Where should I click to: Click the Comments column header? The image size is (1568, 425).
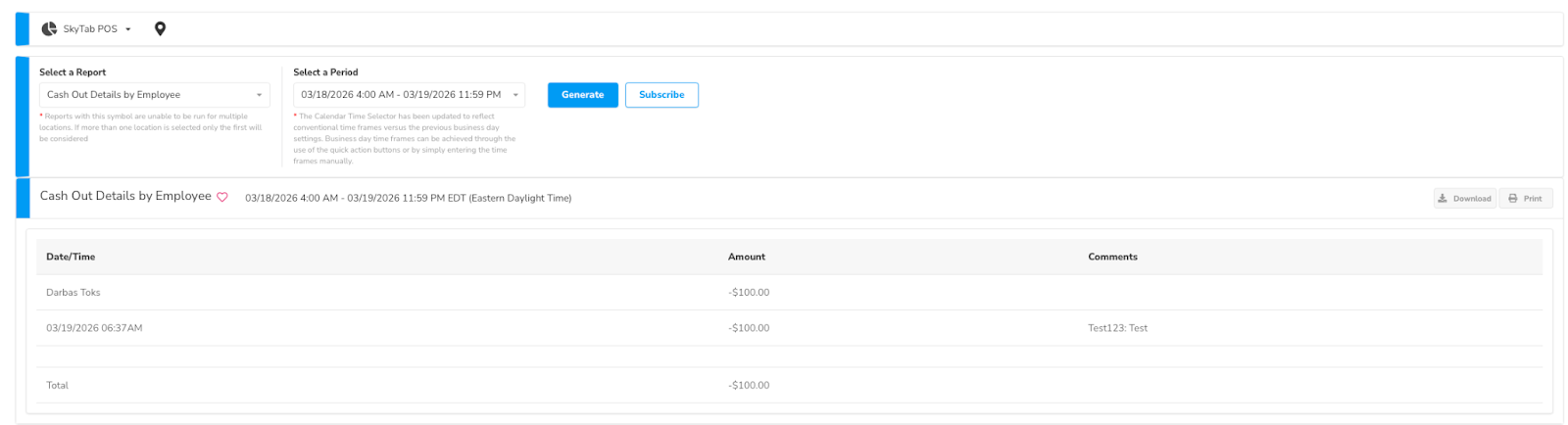(1112, 258)
